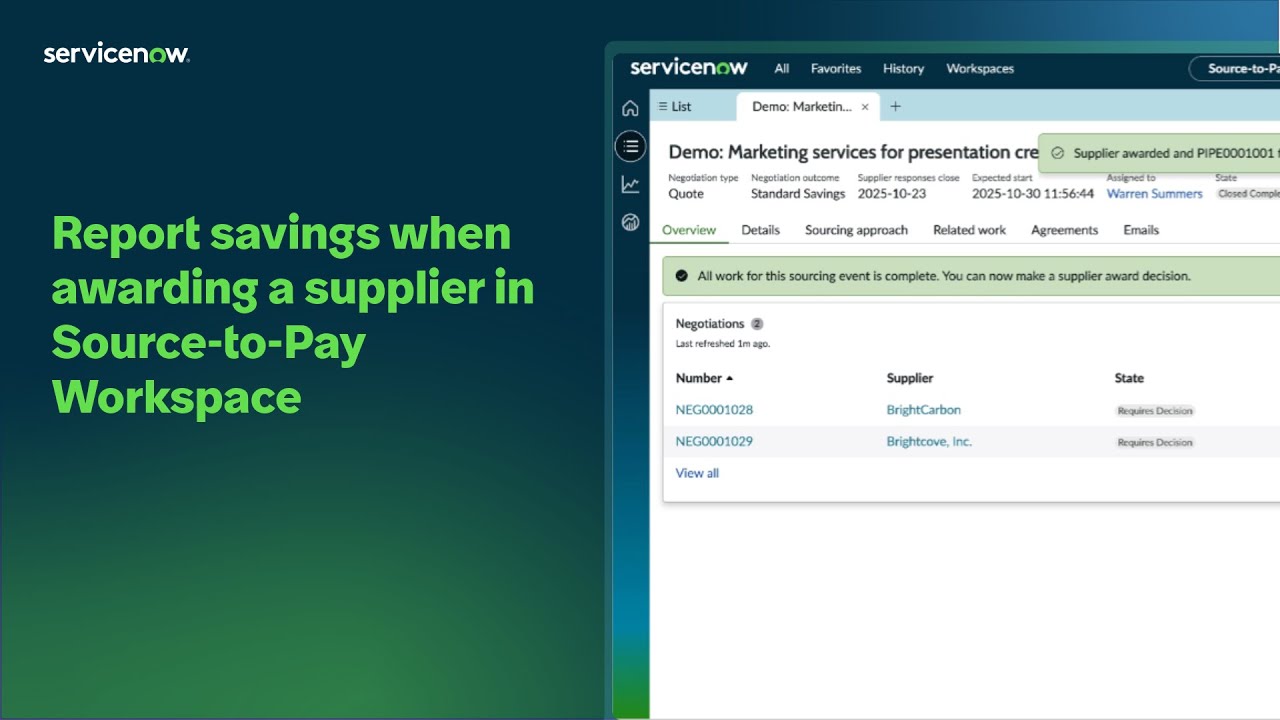Click the View all link
Screen dimensions: 1280x720
[696, 472]
